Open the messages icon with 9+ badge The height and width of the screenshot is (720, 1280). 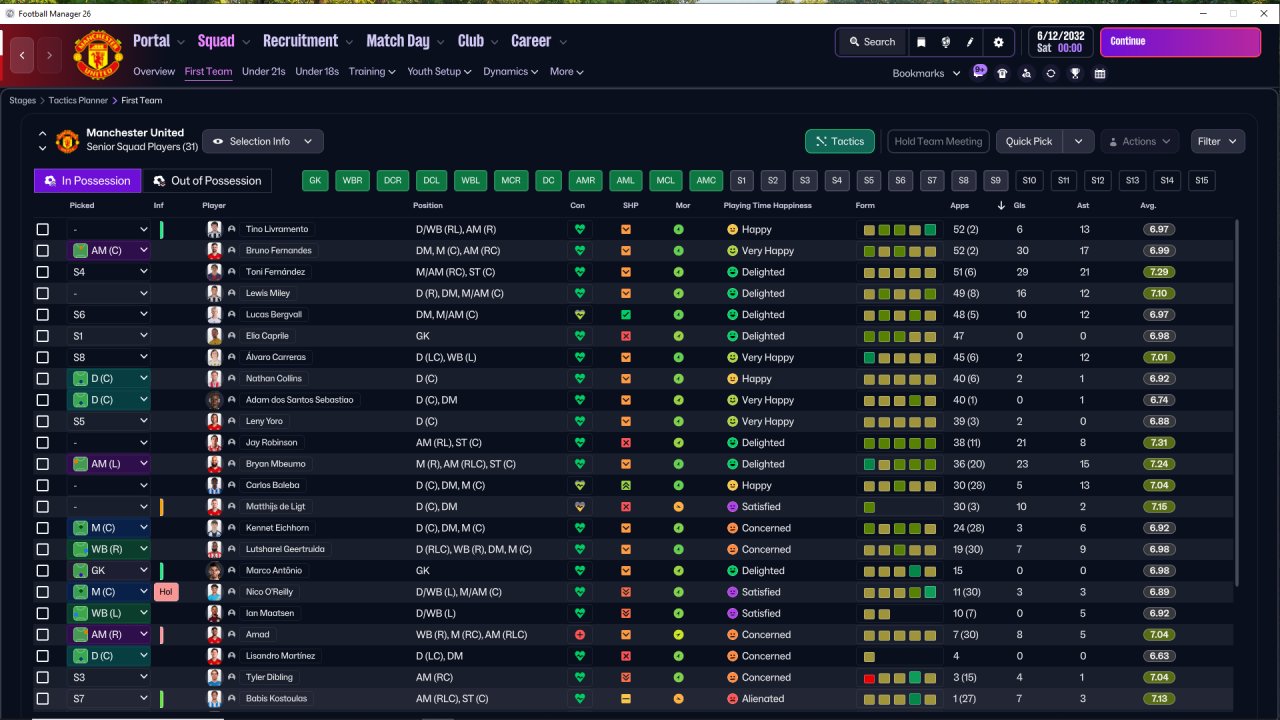[979, 72]
